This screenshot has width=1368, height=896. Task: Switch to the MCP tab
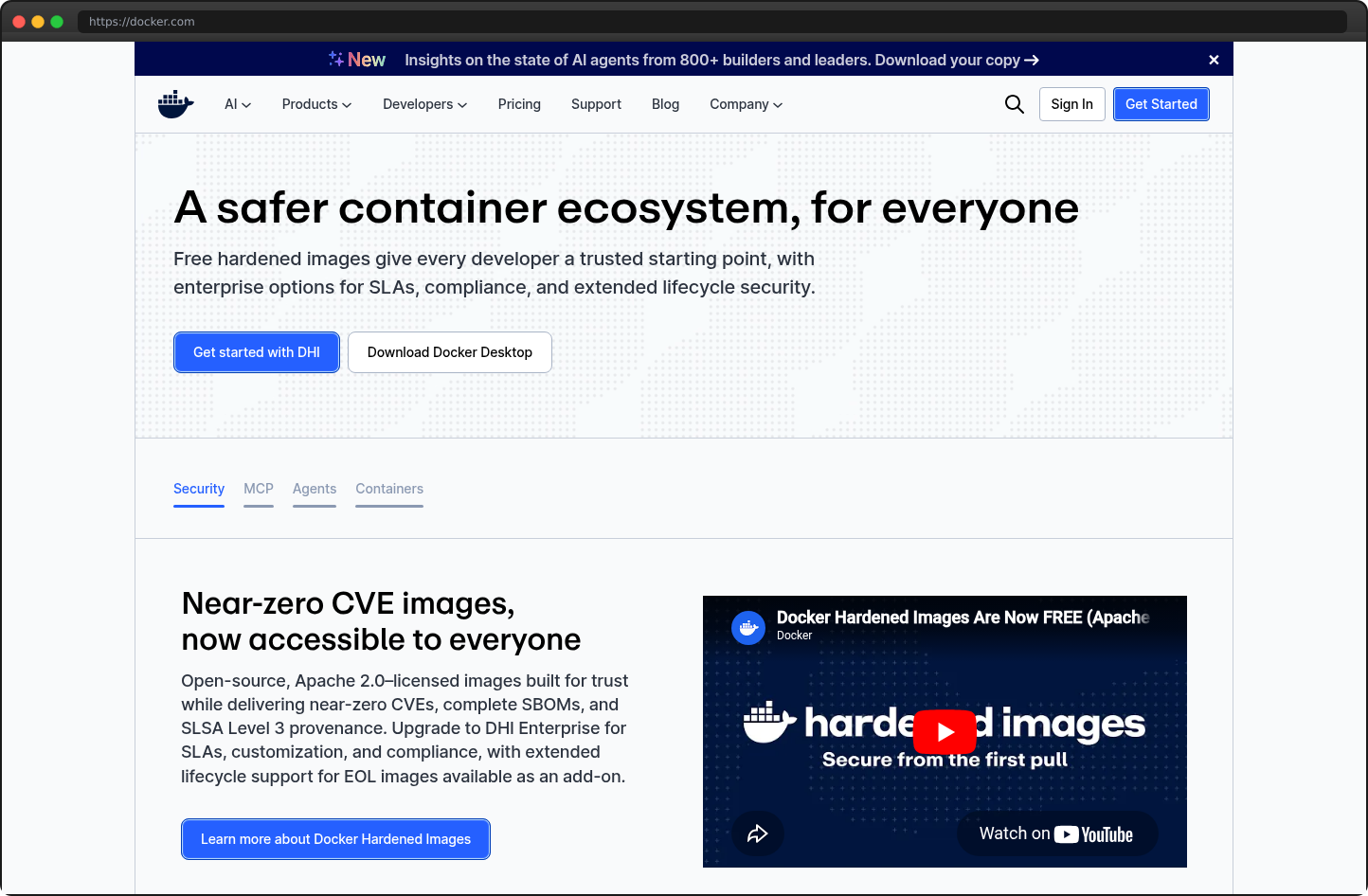pos(258,489)
